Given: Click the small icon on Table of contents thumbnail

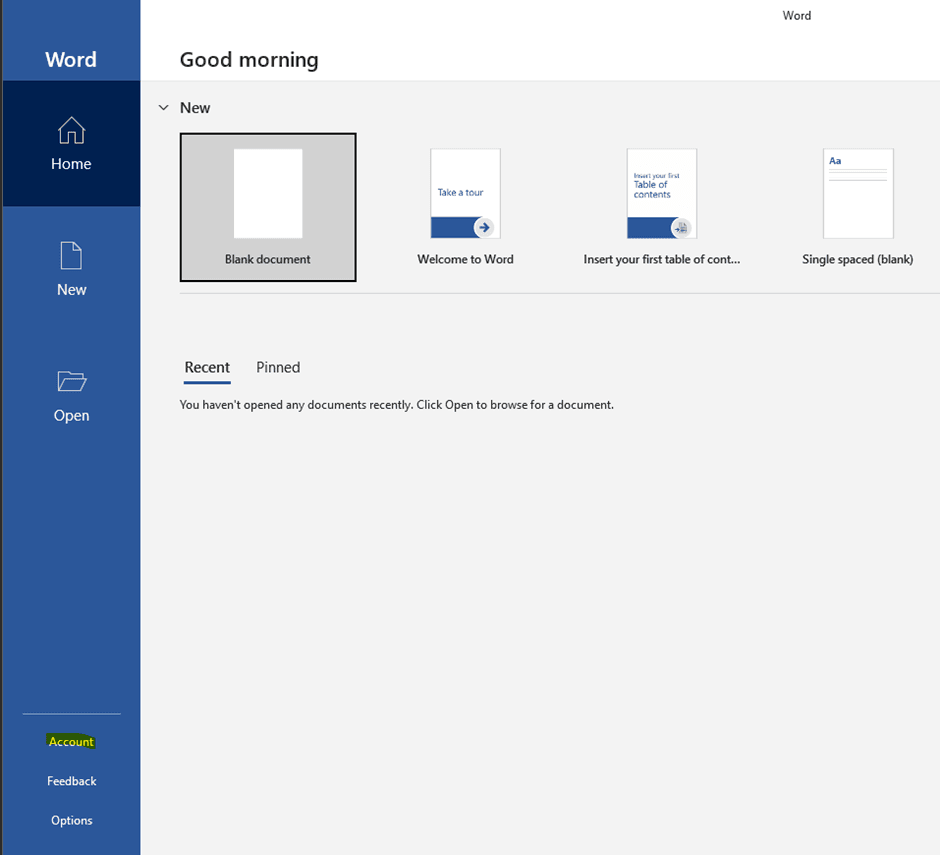Looking at the screenshot, I should pos(681,228).
